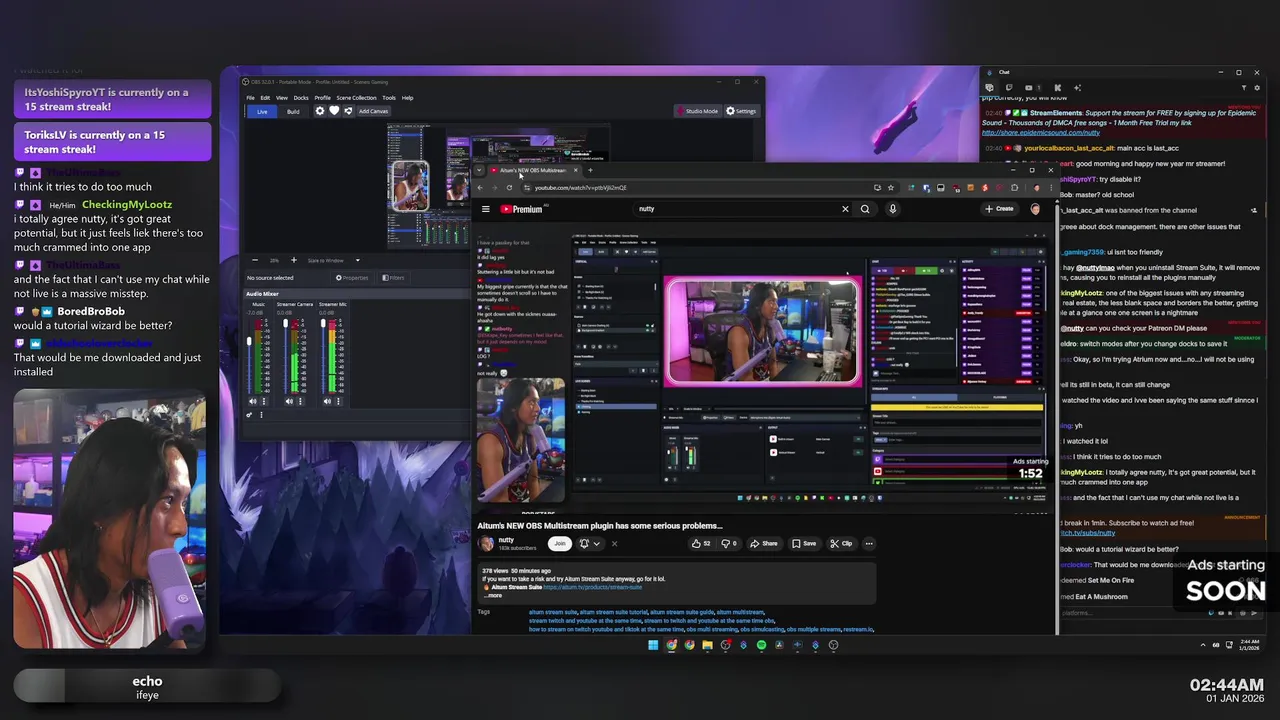
Task: Like the video with thumbs up
Action: tap(700, 543)
